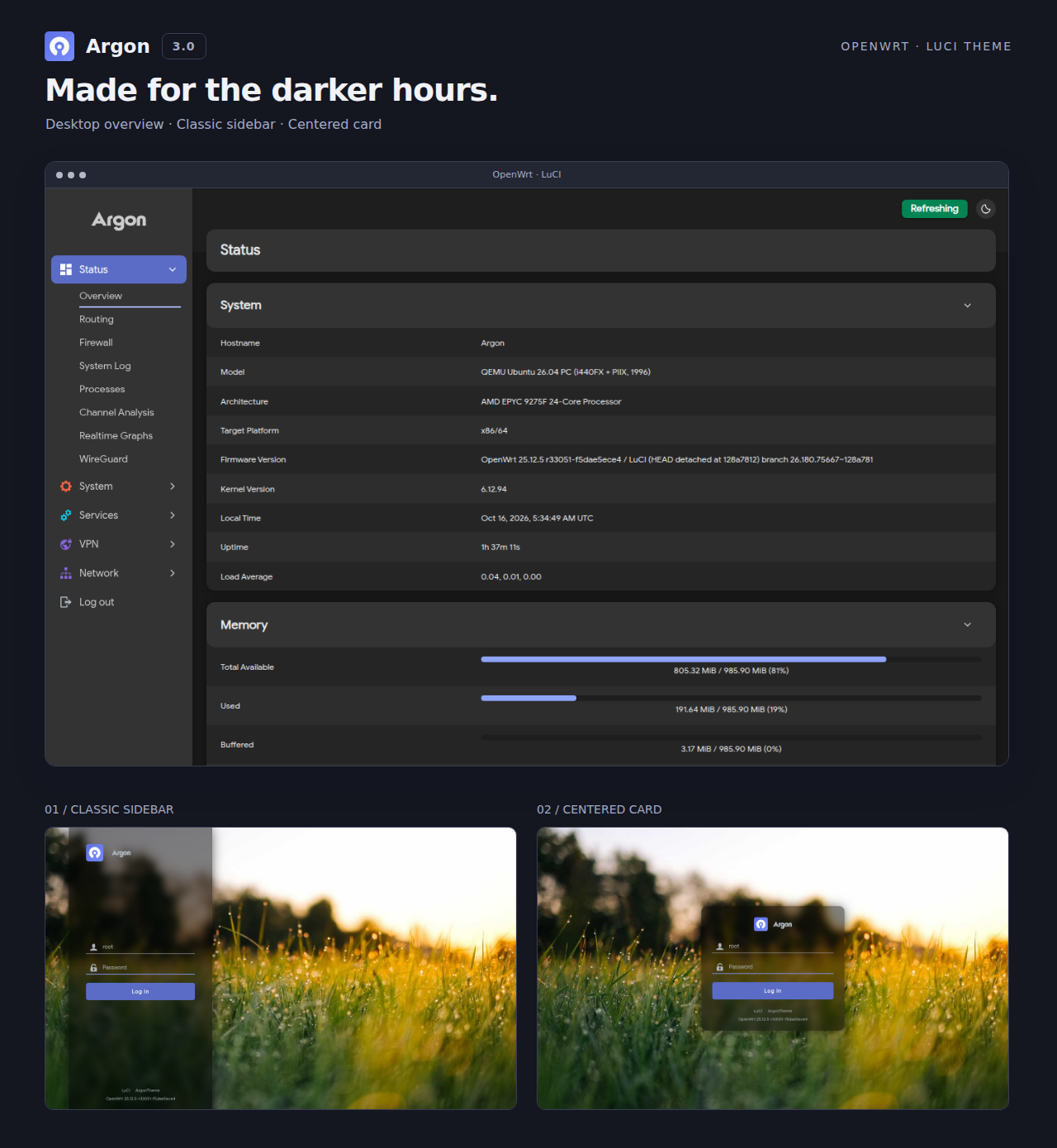Click Password field in centered card preview
1057x1148 pixels.
click(x=773, y=966)
